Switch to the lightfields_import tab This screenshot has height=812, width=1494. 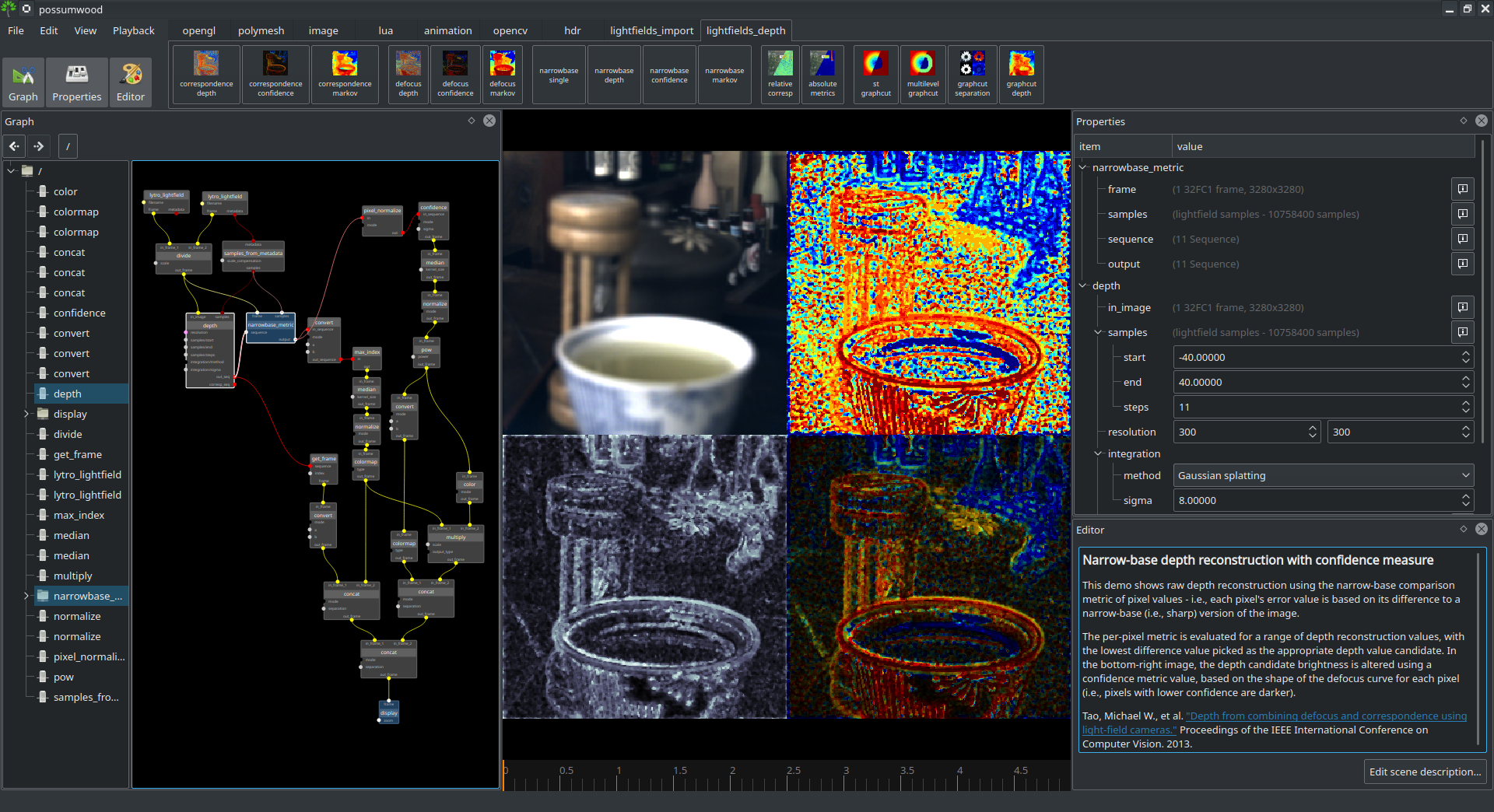tap(651, 30)
